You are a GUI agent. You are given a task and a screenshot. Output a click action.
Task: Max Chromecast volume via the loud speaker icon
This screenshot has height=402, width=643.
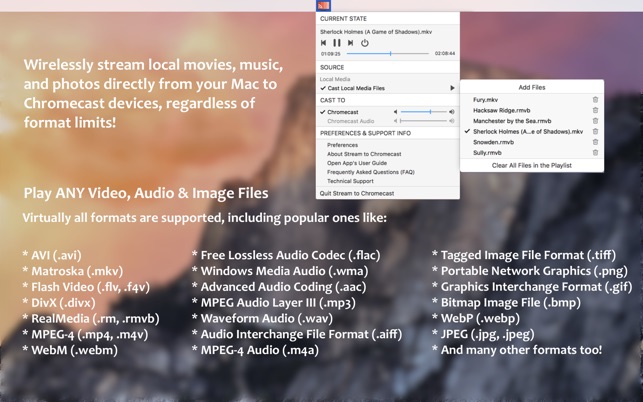pyautogui.click(x=451, y=112)
